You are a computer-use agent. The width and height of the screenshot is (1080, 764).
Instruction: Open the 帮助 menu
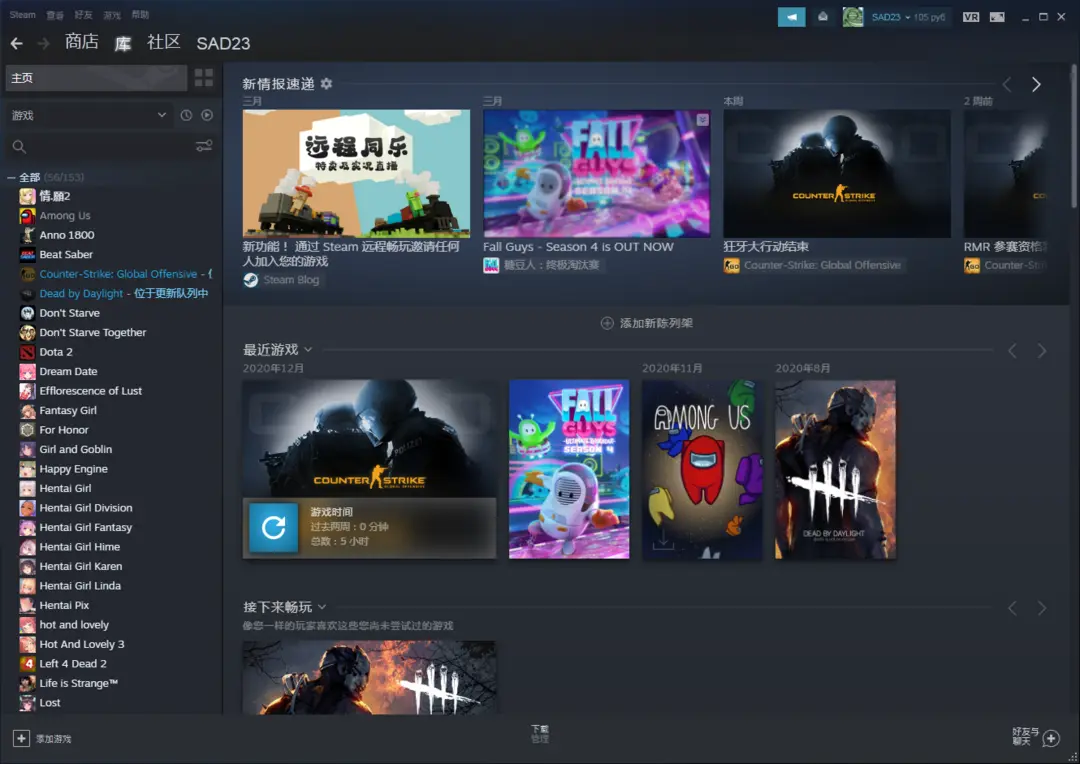(x=141, y=14)
